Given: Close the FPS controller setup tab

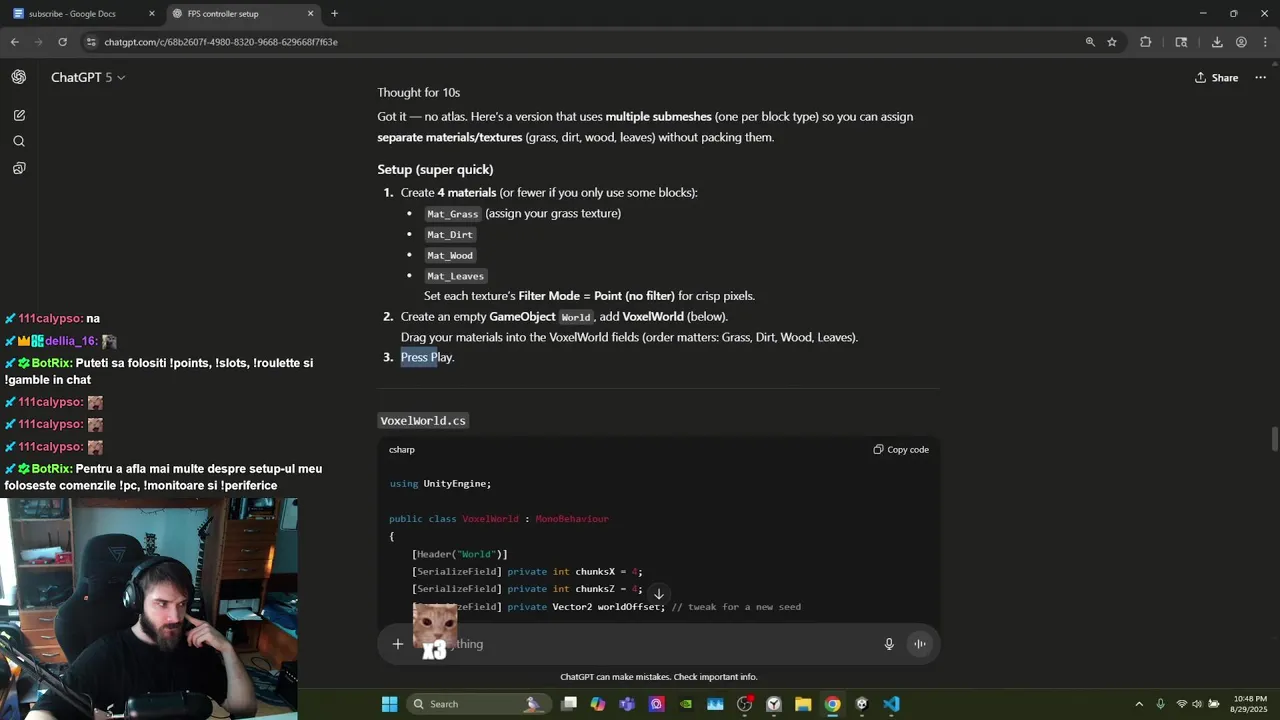Looking at the screenshot, I should coord(310,14).
